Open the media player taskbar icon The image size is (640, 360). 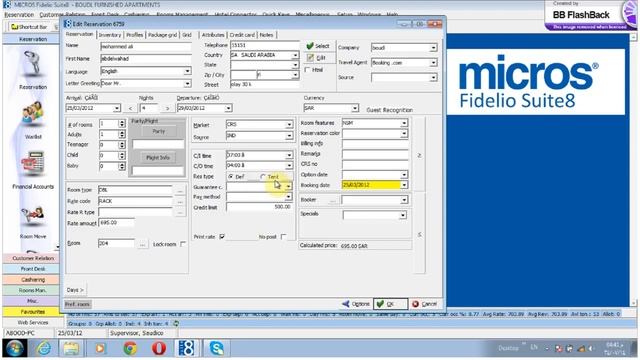[x=100, y=349]
